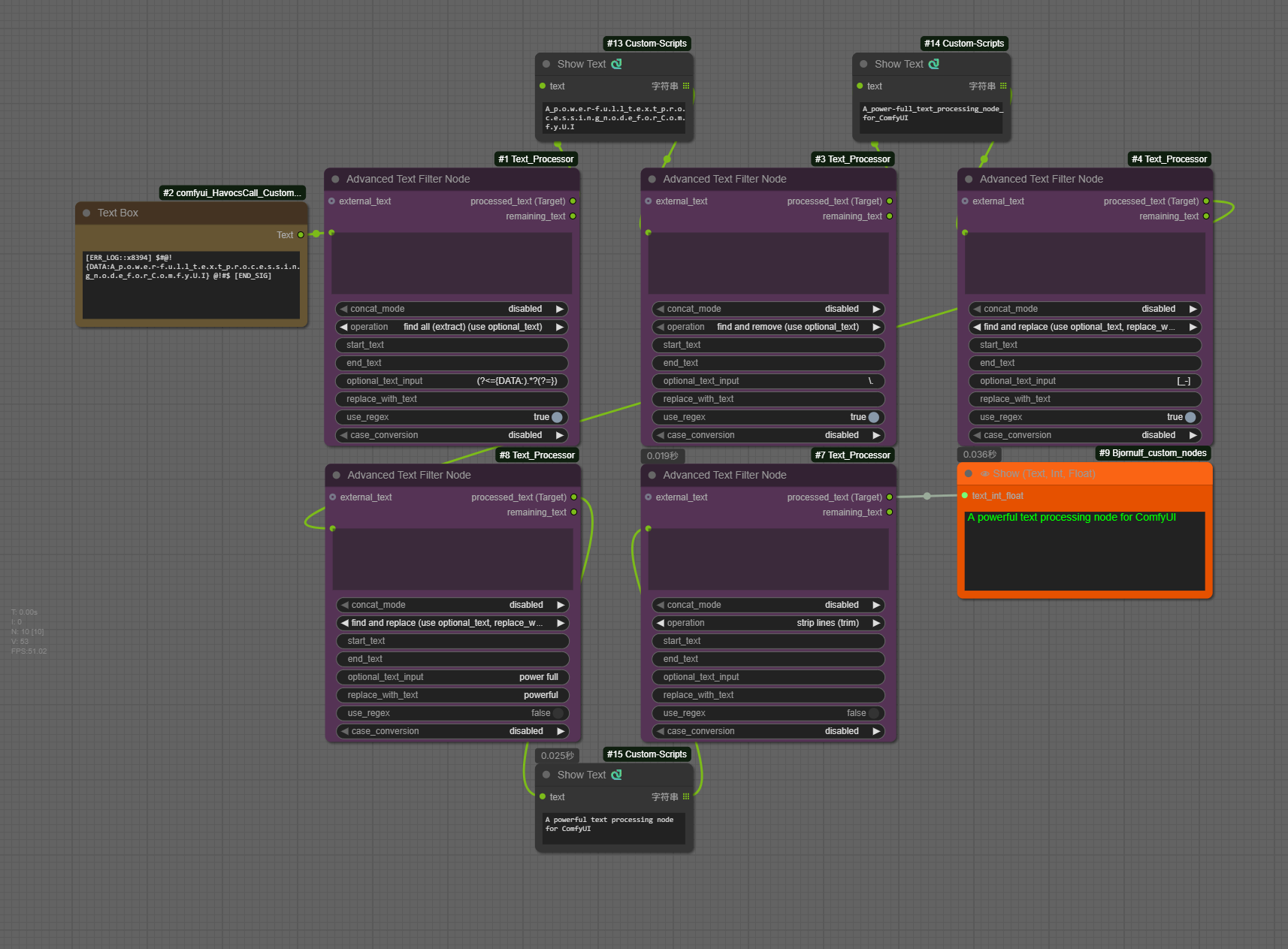Toggle use_regex switch on node #3
Image resolution: width=1288 pixels, height=949 pixels.
tap(873, 417)
